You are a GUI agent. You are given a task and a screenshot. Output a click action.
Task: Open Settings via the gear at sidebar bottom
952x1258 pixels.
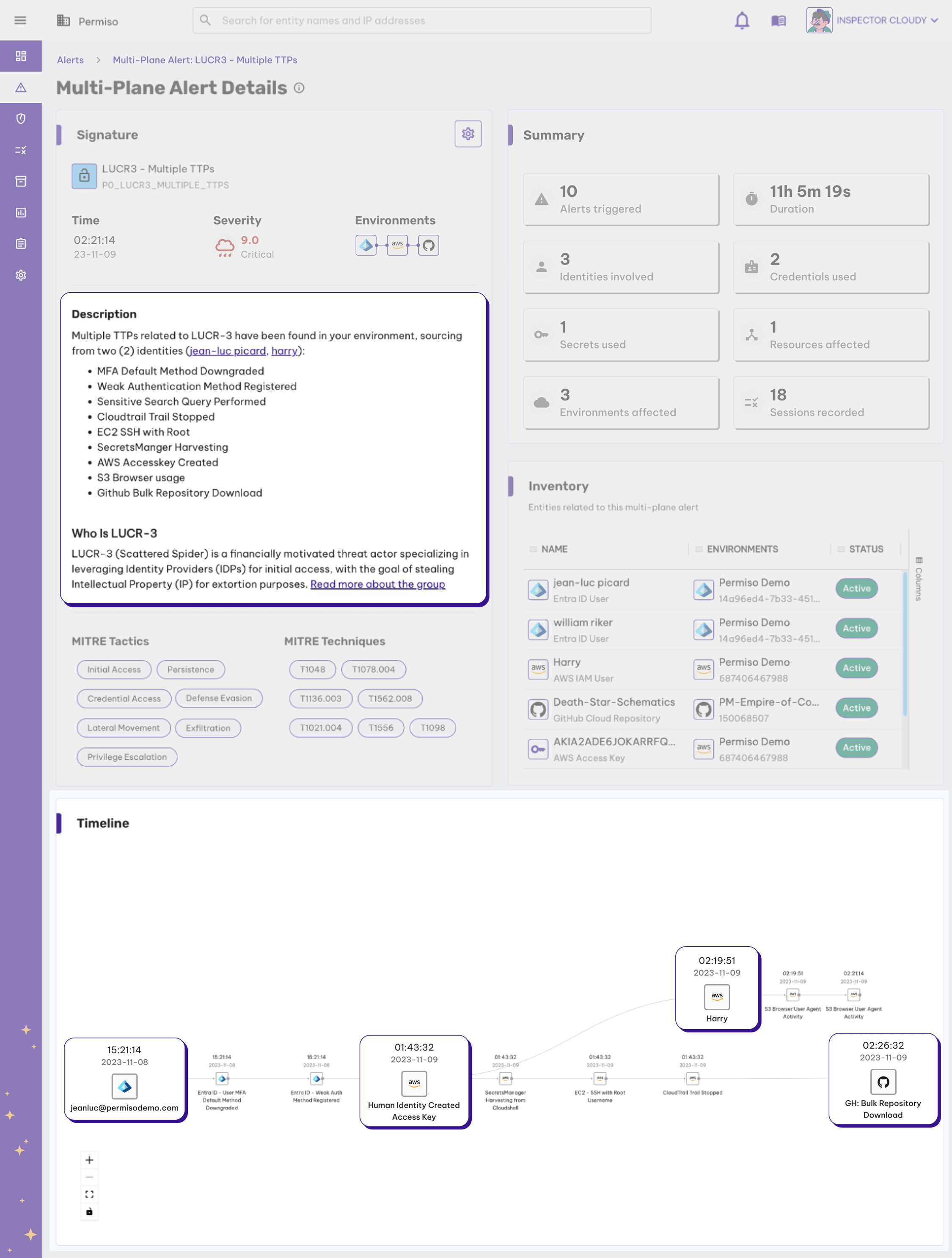(x=20, y=275)
